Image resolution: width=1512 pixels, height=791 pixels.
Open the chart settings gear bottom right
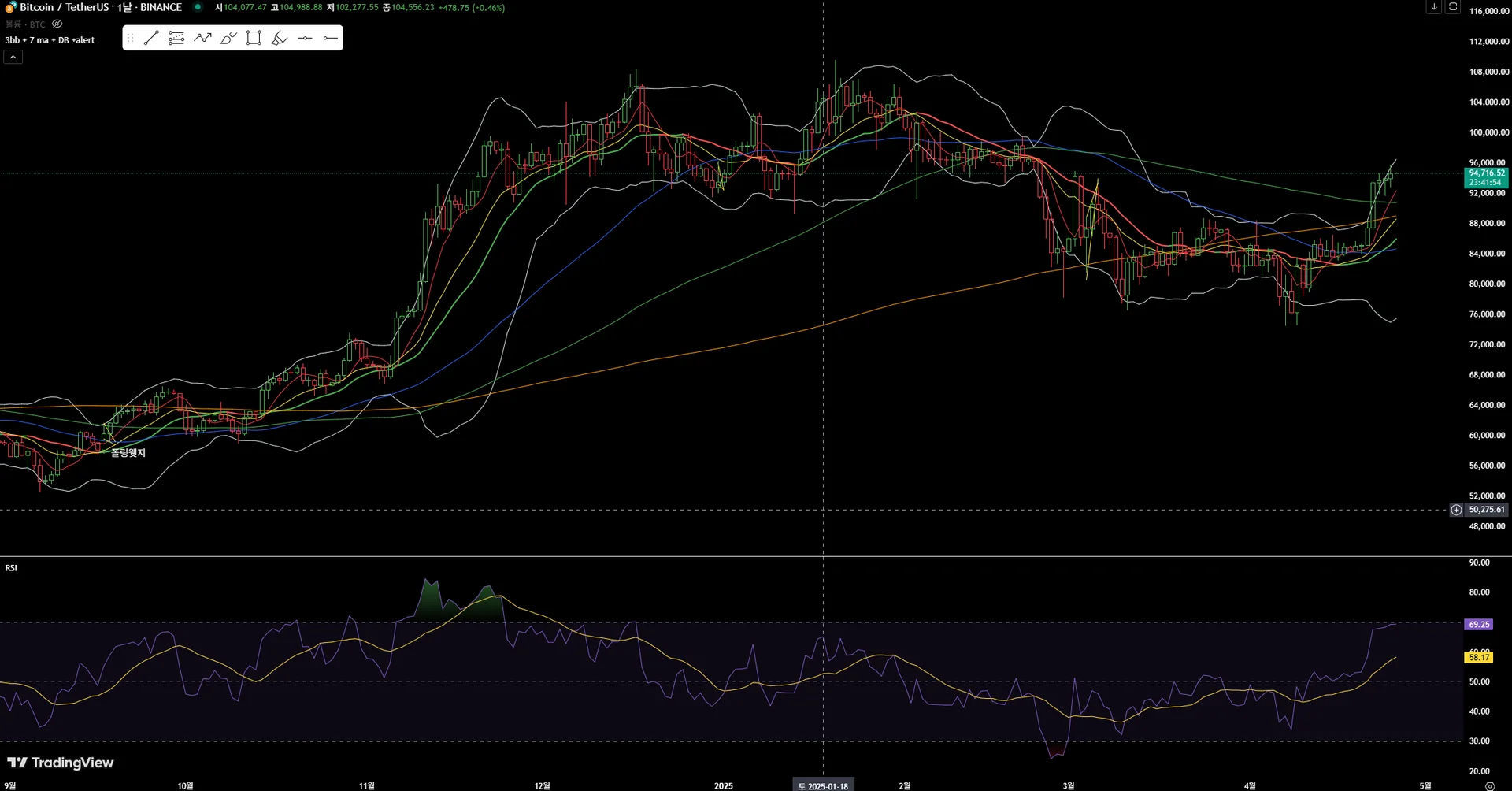click(x=1490, y=786)
